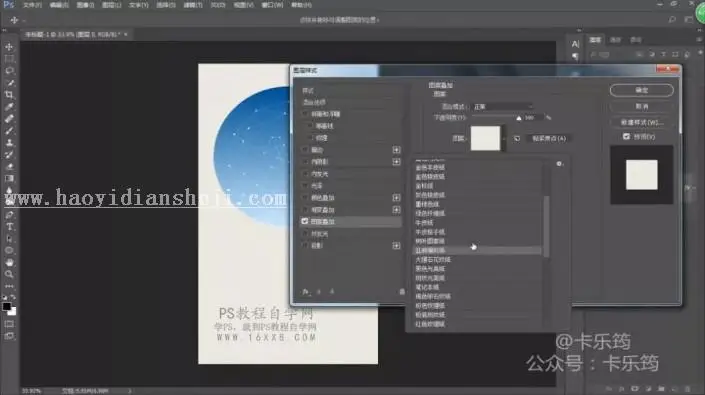Select the Pen tool
The width and height of the screenshot is (705, 395).
9,215
